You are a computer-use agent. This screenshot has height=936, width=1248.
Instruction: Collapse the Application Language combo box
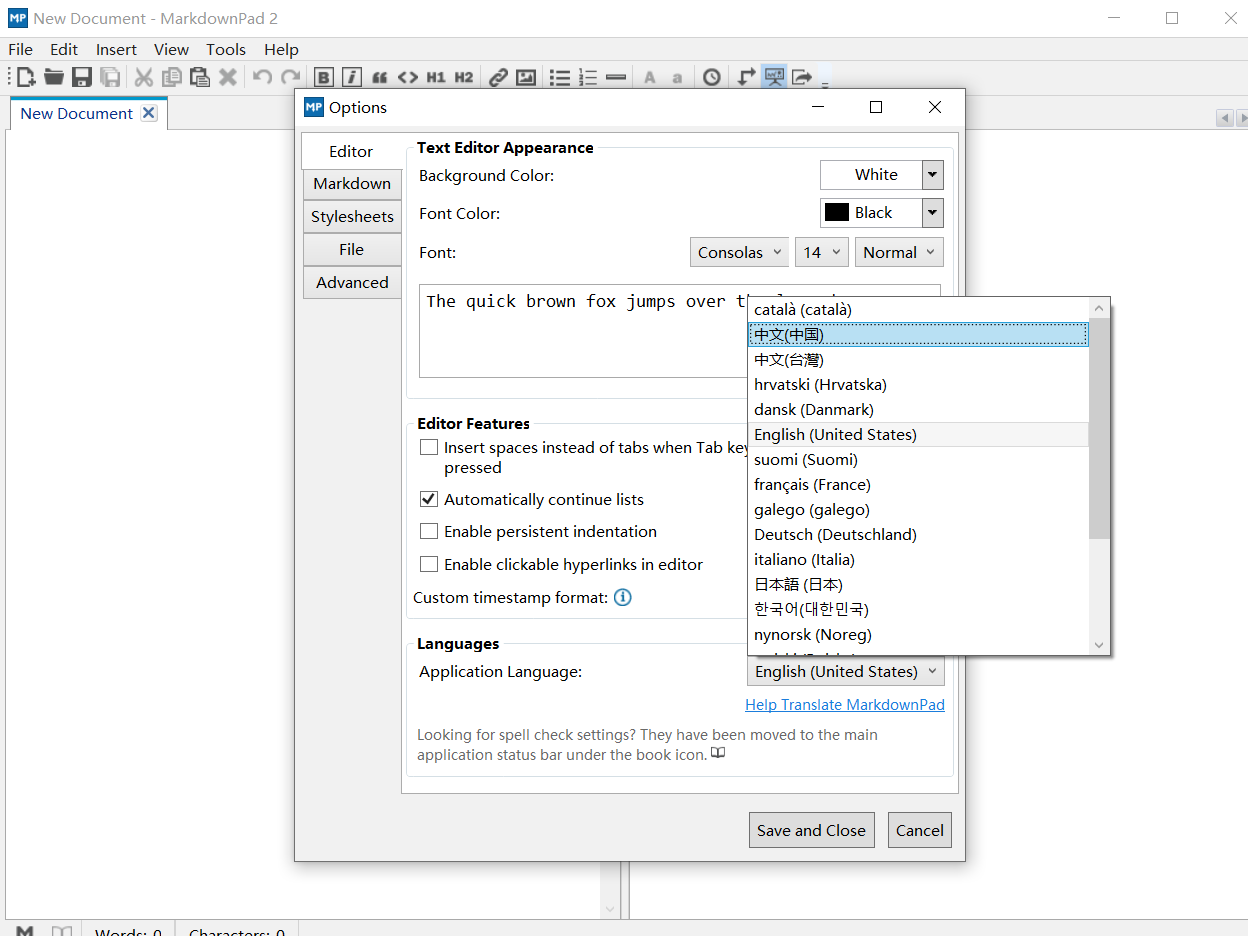846,672
